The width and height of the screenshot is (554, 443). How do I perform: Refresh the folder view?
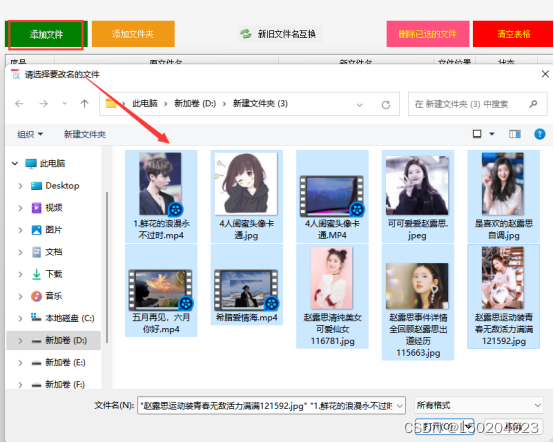[386, 105]
